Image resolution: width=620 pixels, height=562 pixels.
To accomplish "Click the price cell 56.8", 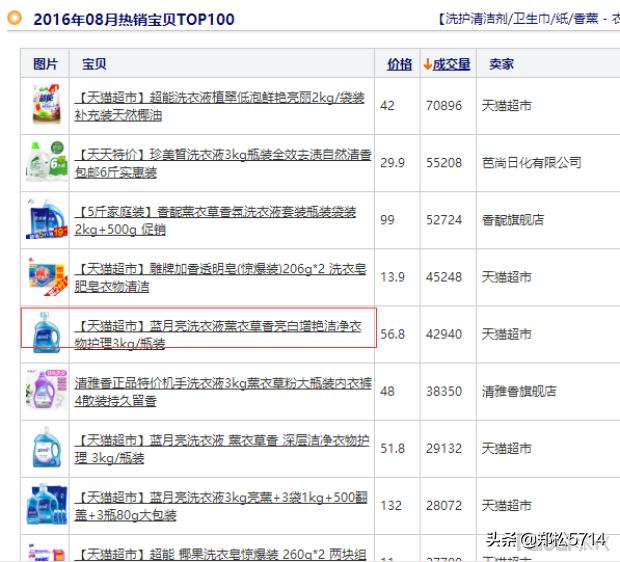I will 392,334.
